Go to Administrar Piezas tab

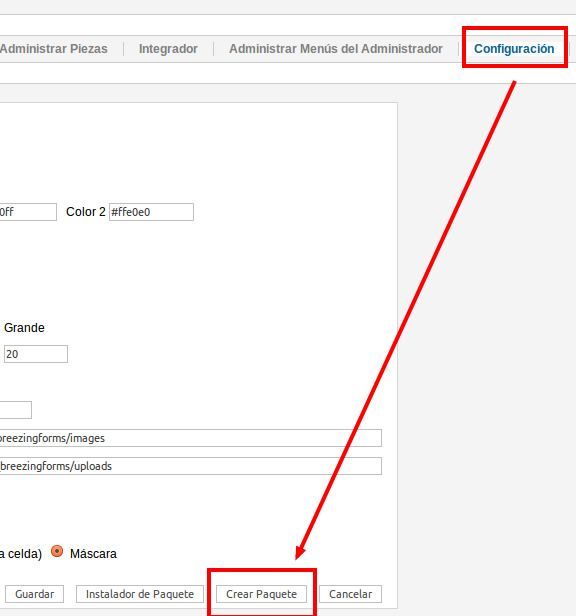pyautogui.click(x=54, y=49)
